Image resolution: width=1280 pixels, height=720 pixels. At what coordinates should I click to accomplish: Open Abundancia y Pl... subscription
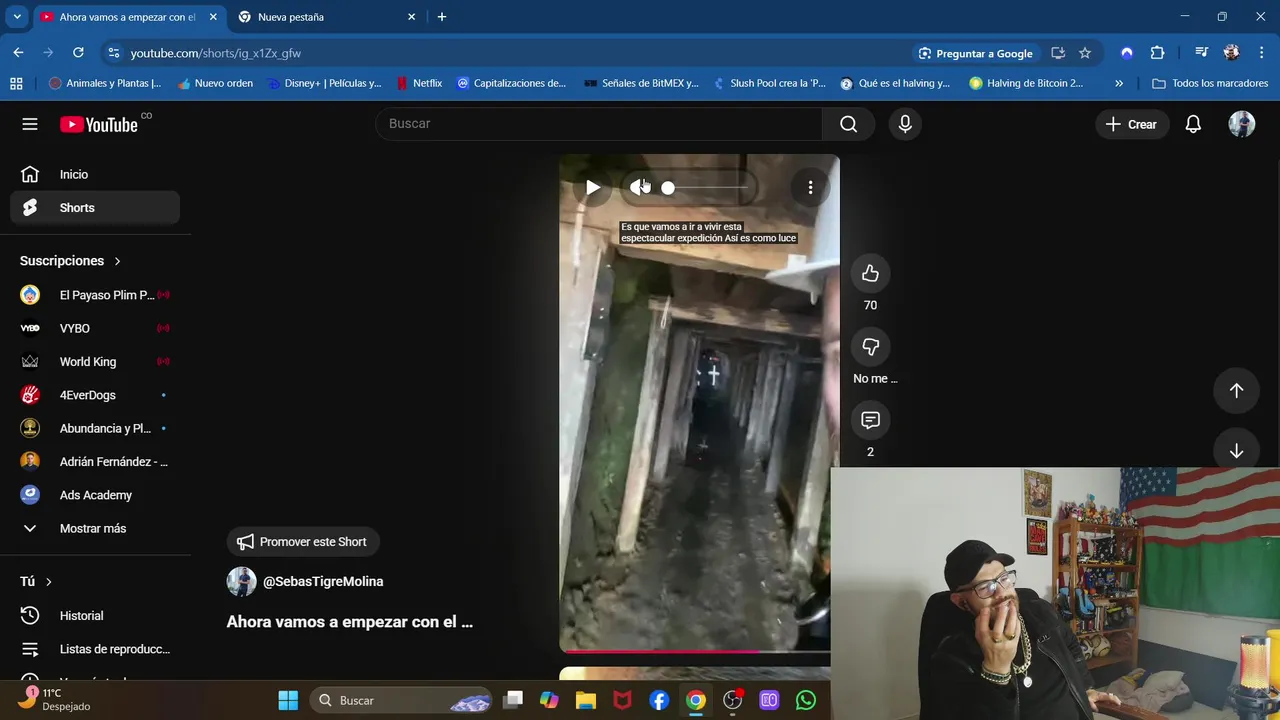(95, 428)
